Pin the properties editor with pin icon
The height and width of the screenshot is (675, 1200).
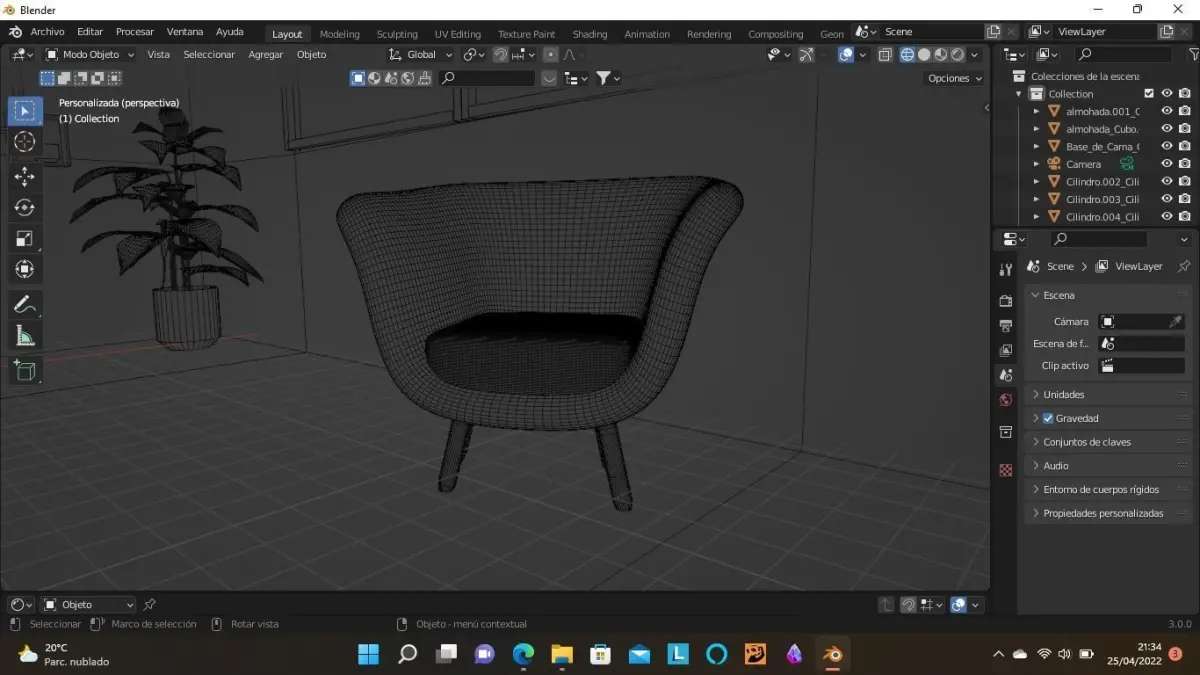[x=1184, y=266]
